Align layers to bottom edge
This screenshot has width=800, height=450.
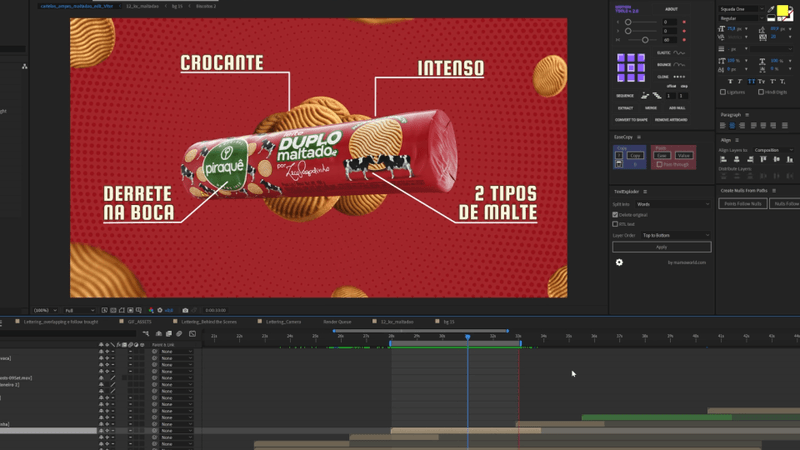click(790, 160)
